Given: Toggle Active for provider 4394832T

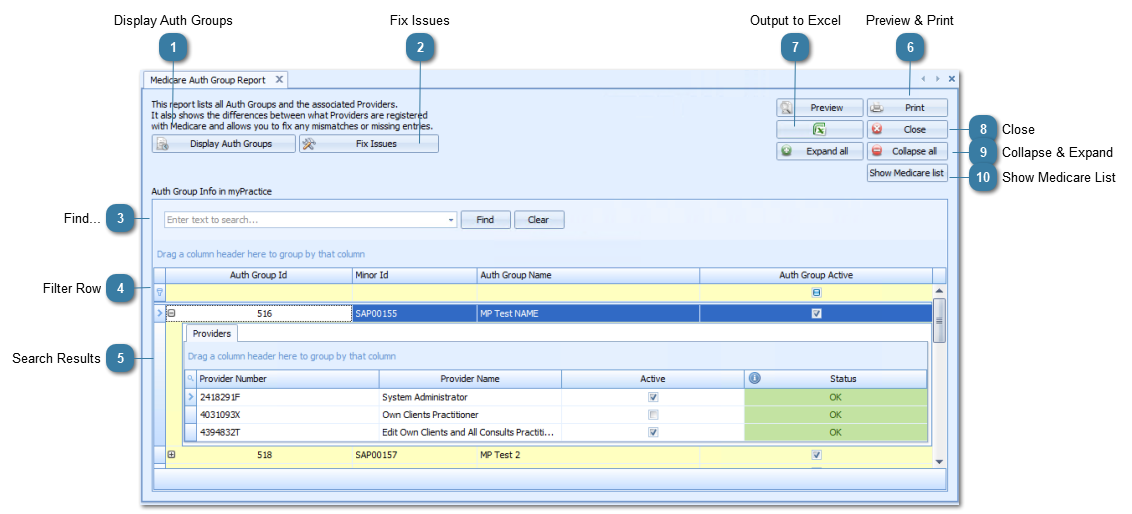Looking at the screenshot, I should point(653,432).
